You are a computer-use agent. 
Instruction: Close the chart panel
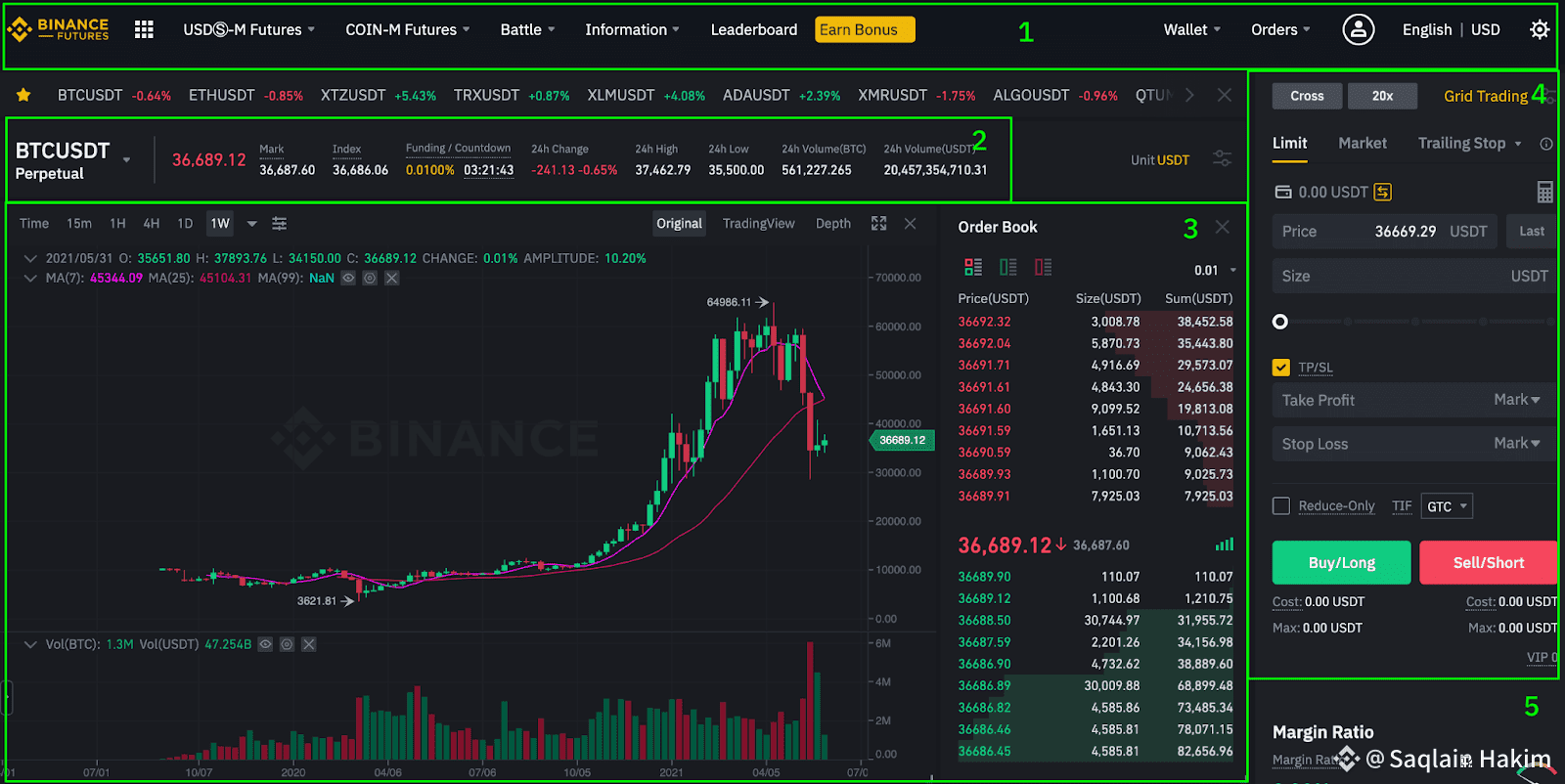(911, 224)
